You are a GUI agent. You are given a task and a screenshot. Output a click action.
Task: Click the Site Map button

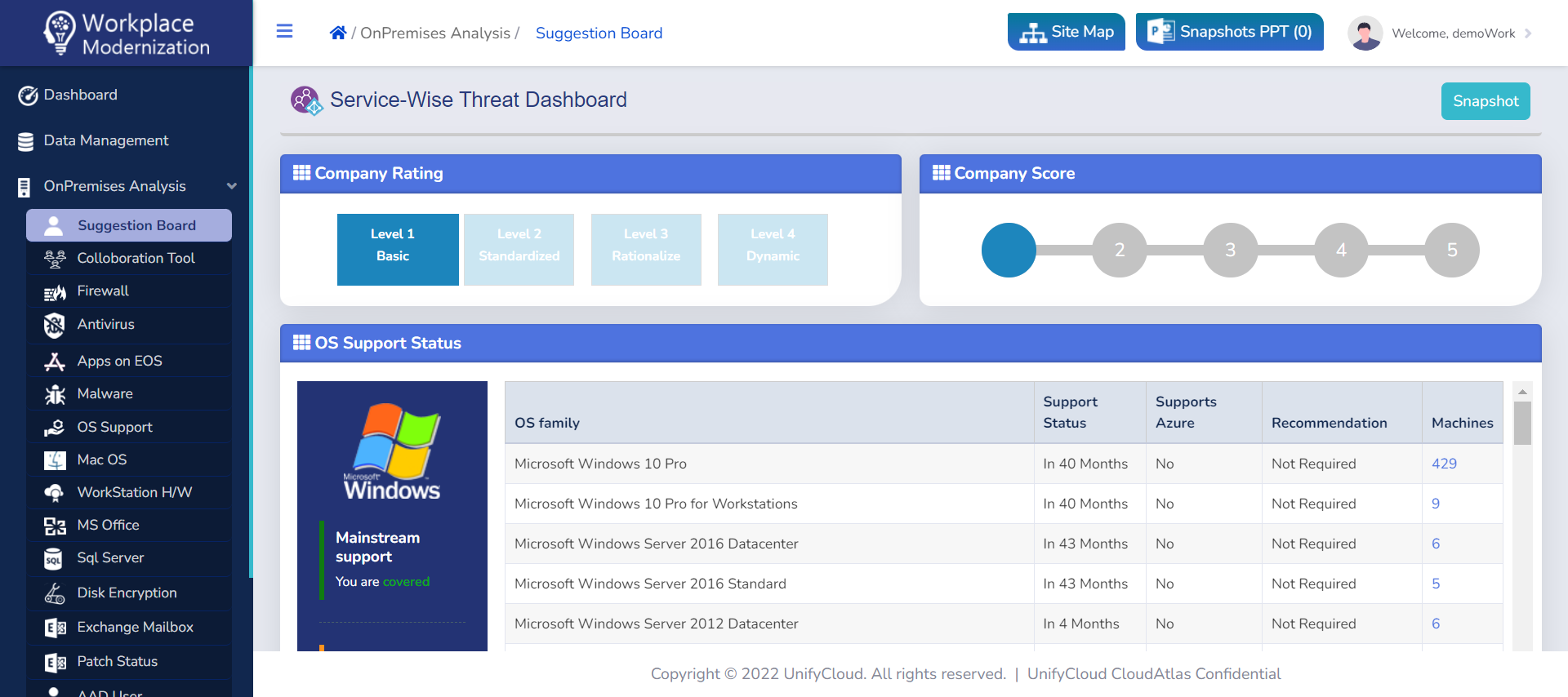(x=1066, y=32)
